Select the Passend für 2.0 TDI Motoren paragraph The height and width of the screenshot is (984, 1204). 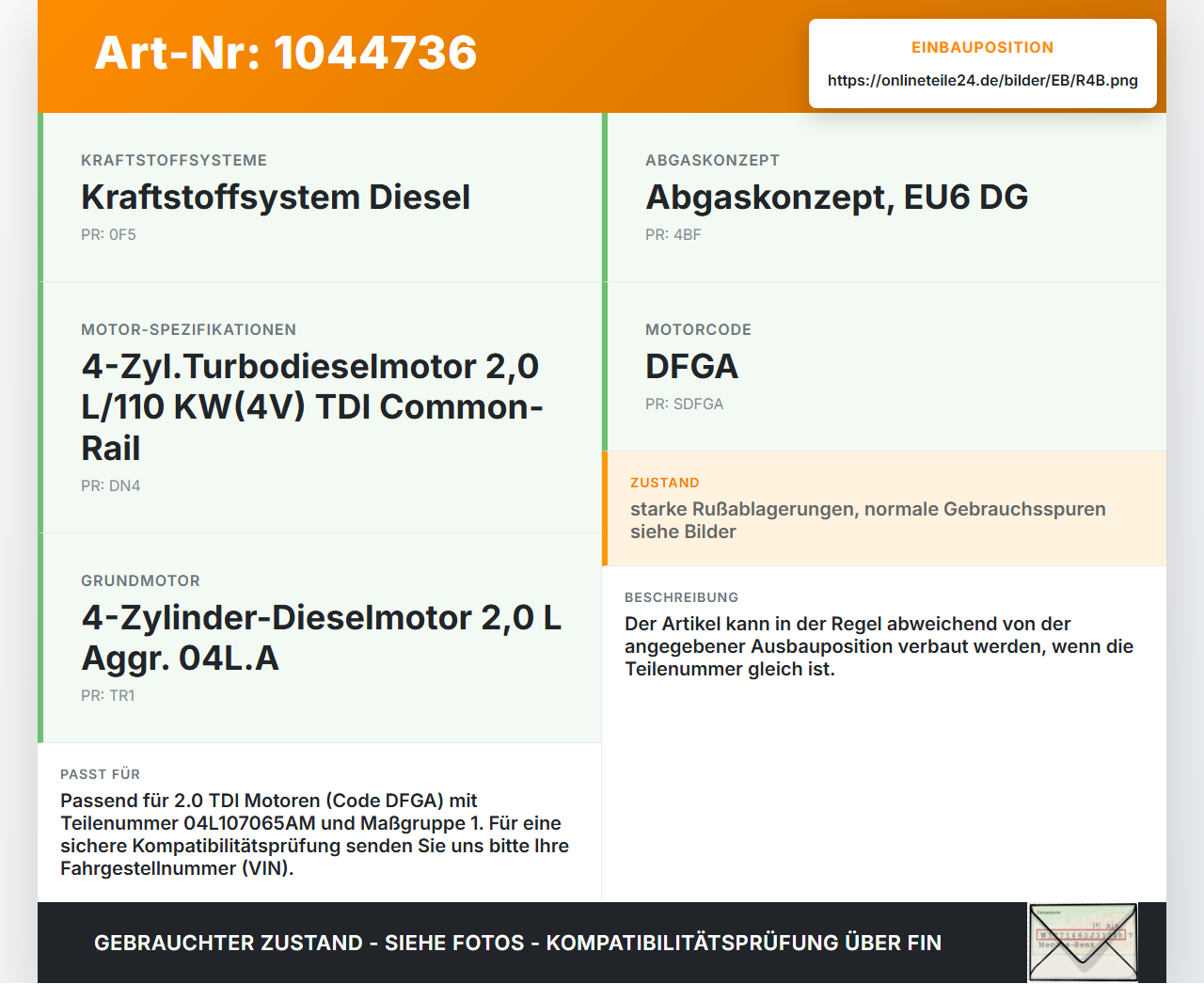[315, 834]
